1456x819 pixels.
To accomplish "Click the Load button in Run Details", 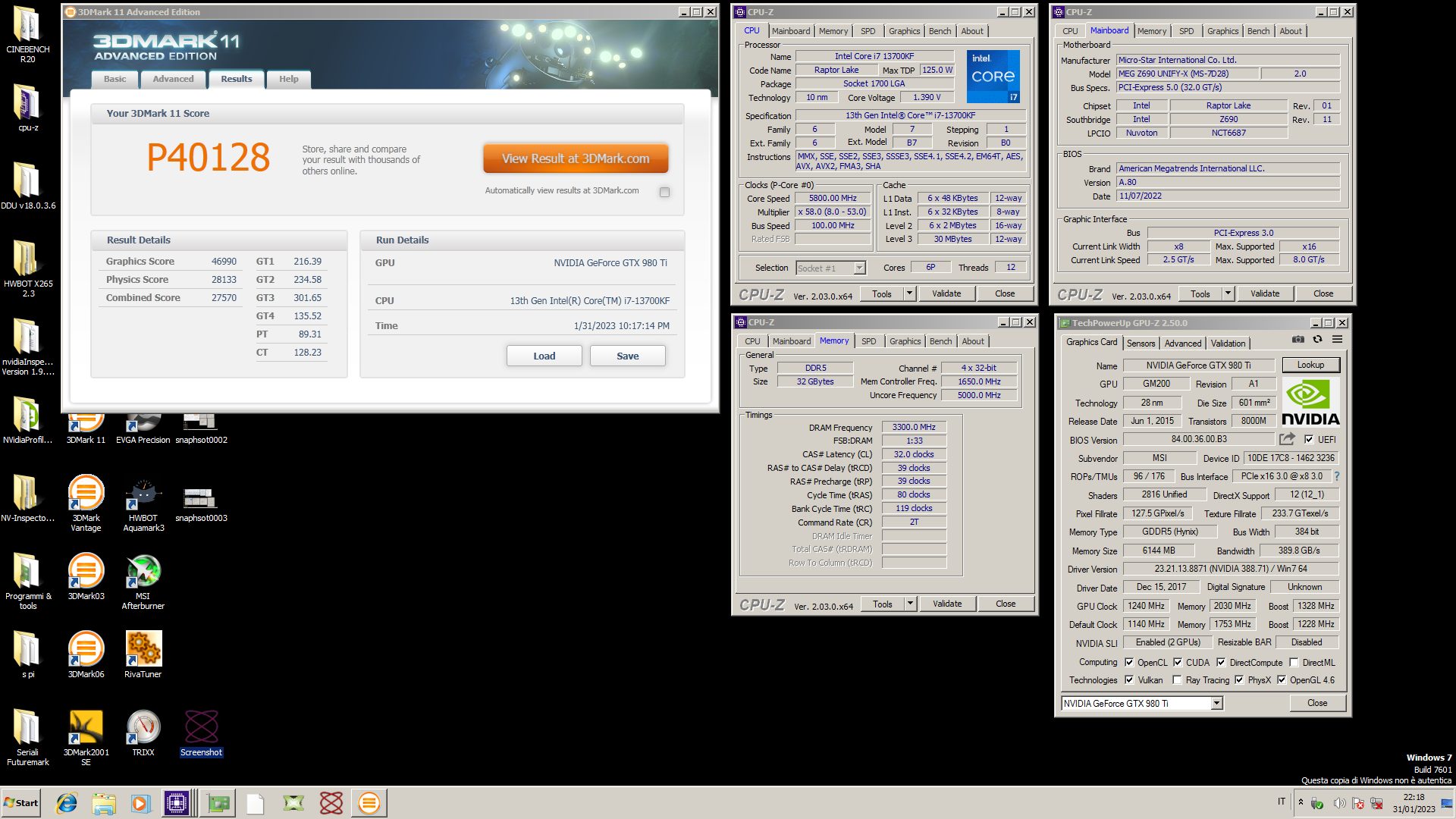I will (x=544, y=356).
